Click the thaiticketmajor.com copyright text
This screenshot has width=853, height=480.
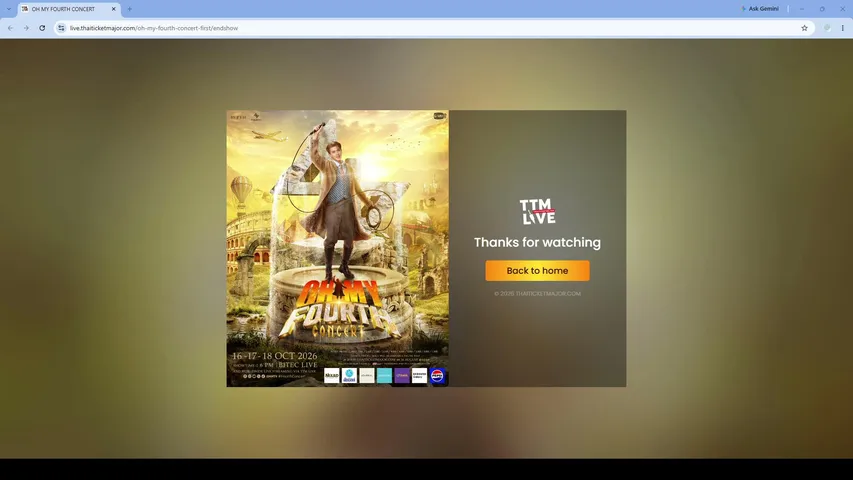tap(537, 293)
